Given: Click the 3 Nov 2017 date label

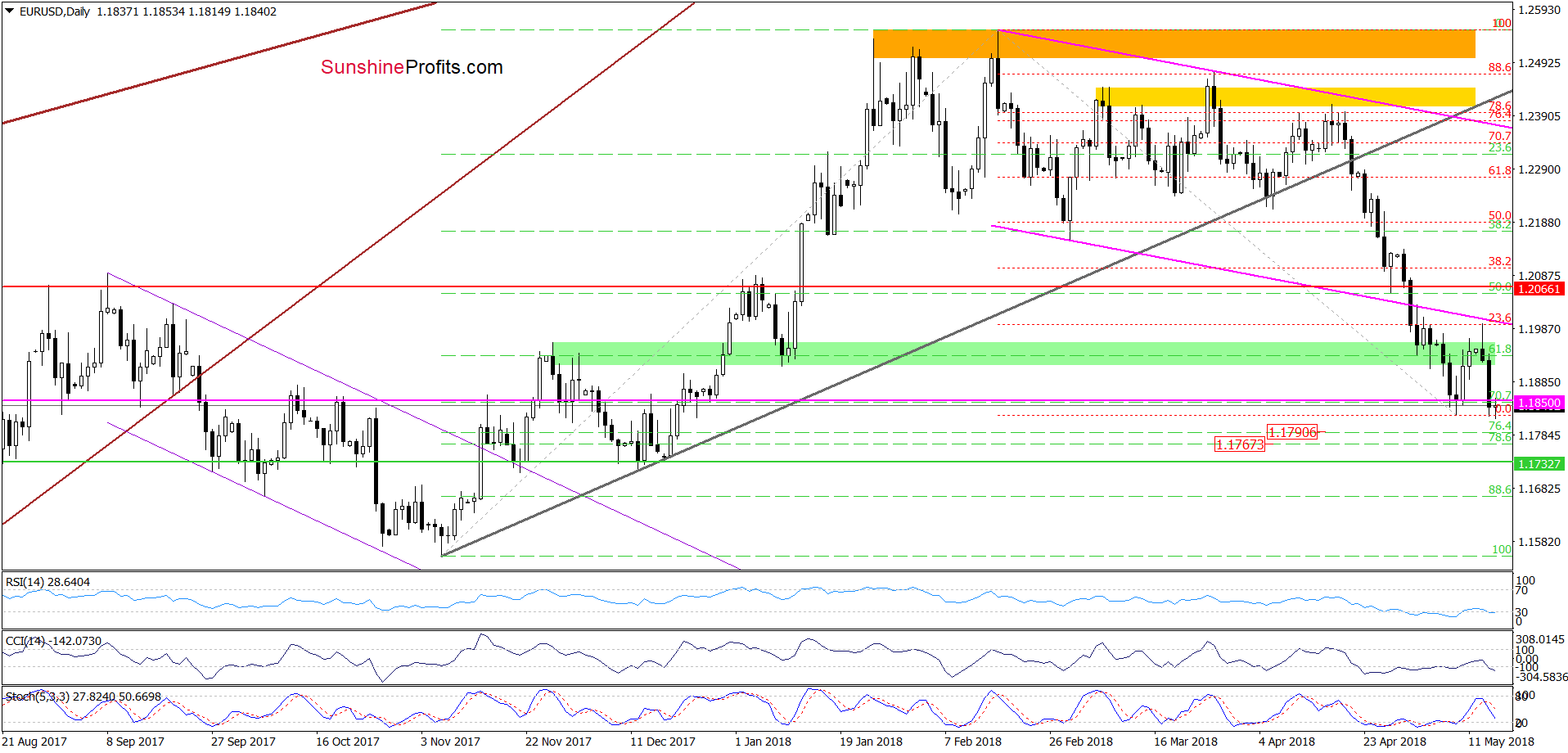Looking at the screenshot, I should [x=450, y=742].
